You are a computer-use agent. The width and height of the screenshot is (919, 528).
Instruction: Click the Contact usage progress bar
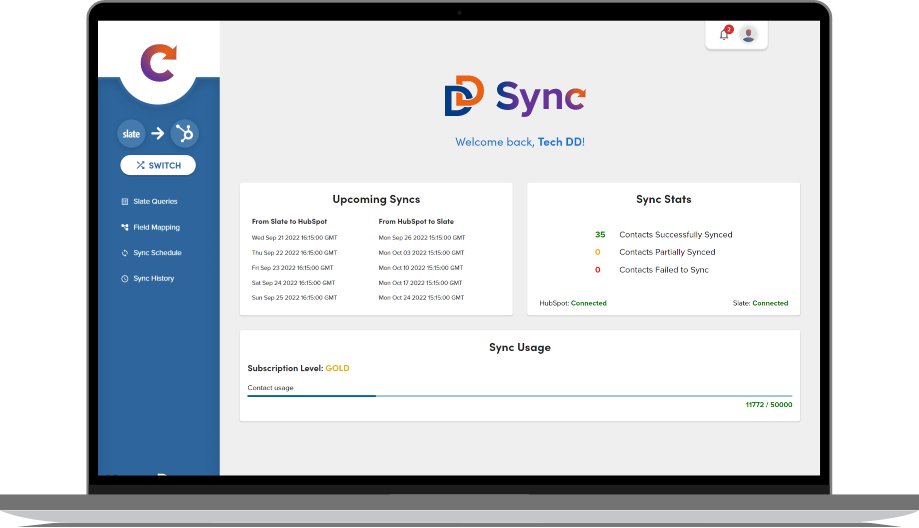[520, 396]
